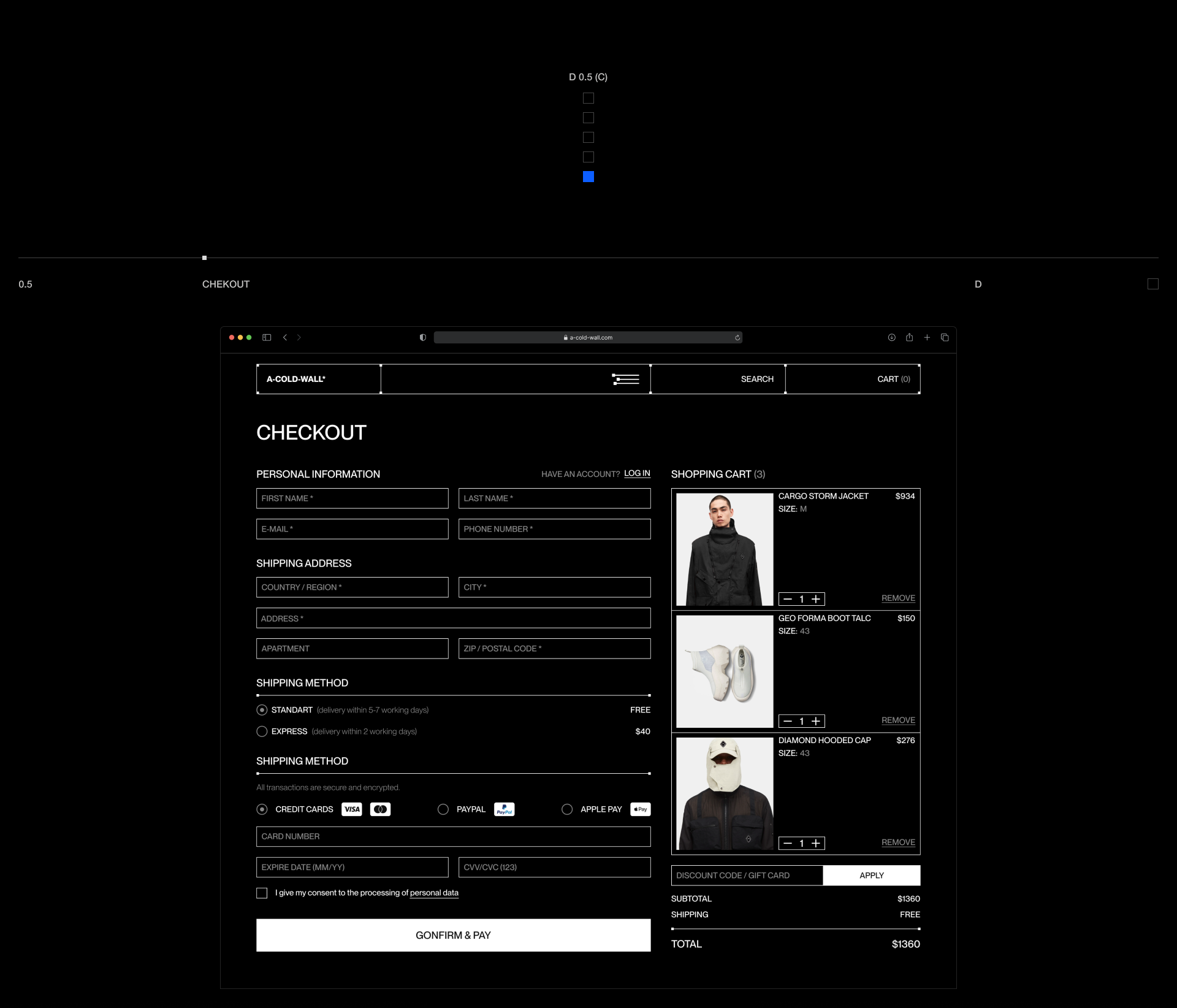Go back using browser back arrow

coord(285,337)
